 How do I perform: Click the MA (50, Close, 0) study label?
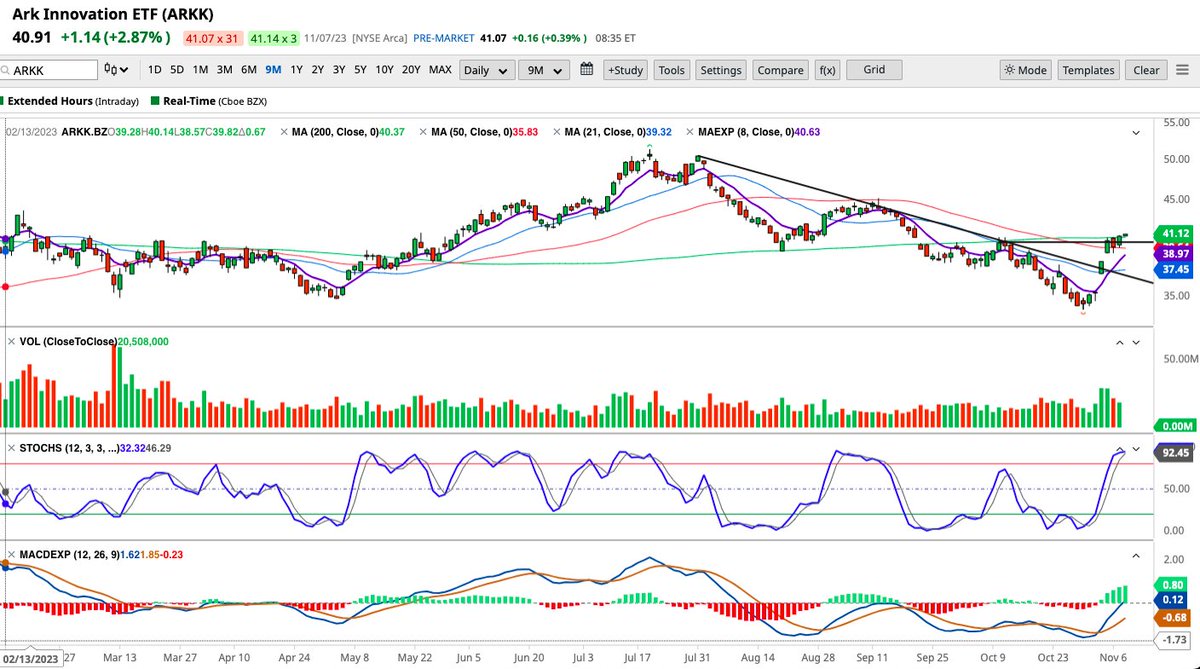[470, 131]
